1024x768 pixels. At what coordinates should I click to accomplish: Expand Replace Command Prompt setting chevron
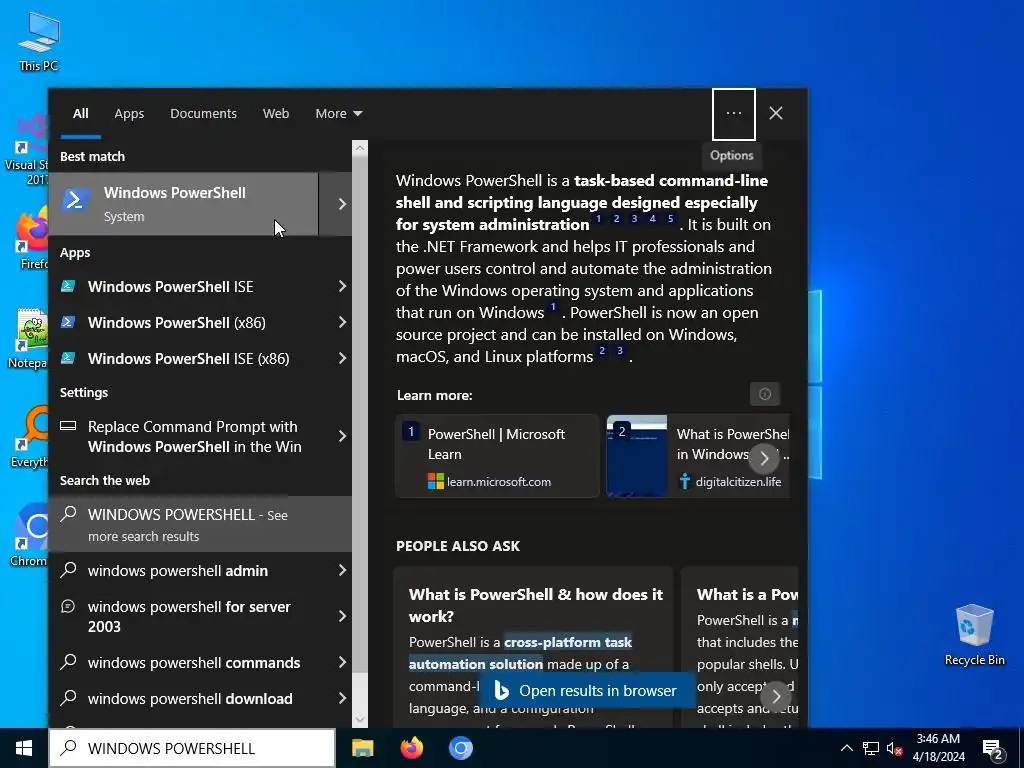pos(342,436)
